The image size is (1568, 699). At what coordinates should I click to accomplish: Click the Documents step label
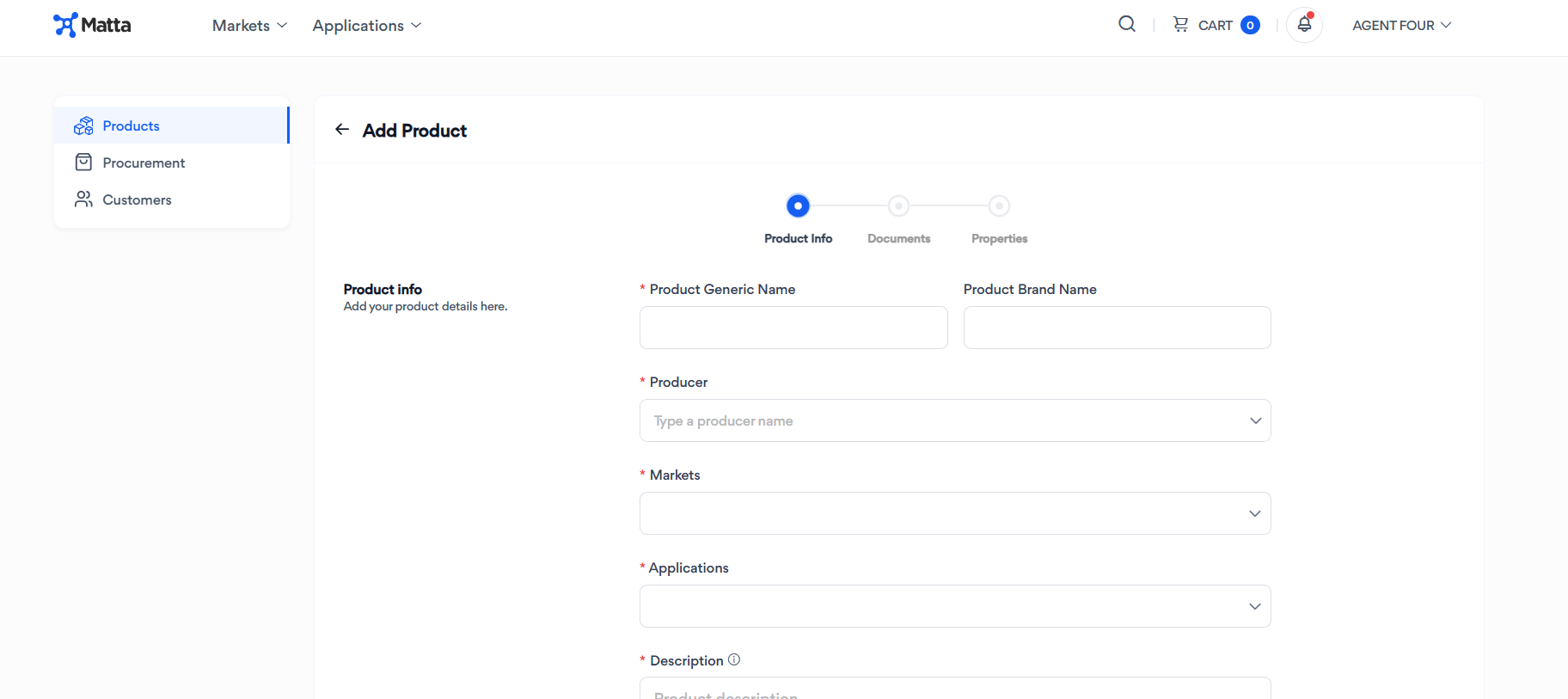click(898, 238)
